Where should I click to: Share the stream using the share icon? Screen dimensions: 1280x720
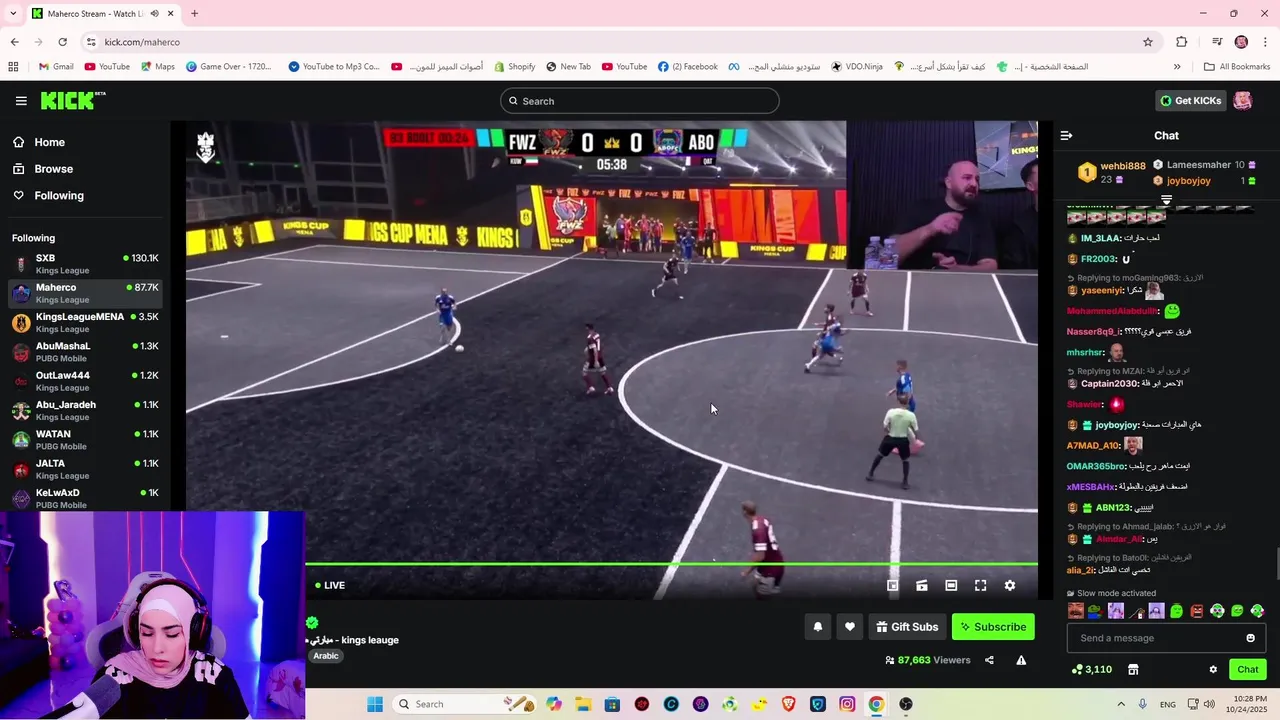click(989, 660)
